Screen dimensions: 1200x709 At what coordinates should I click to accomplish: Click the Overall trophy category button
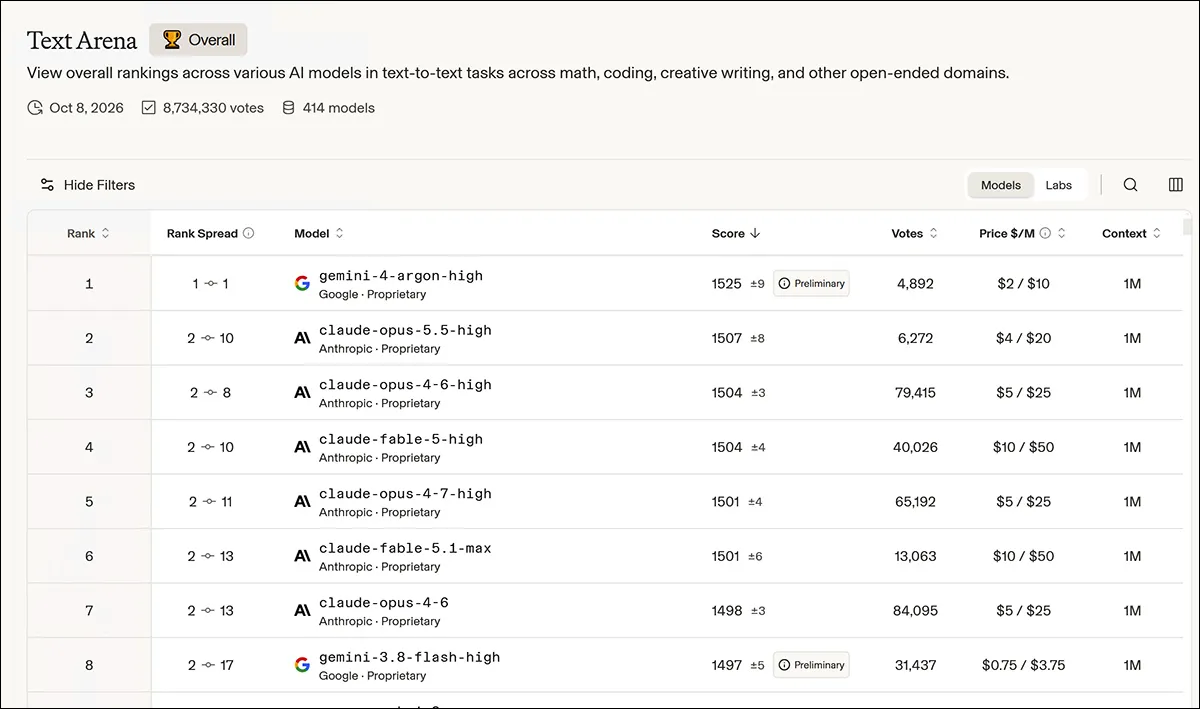click(198, 40)
